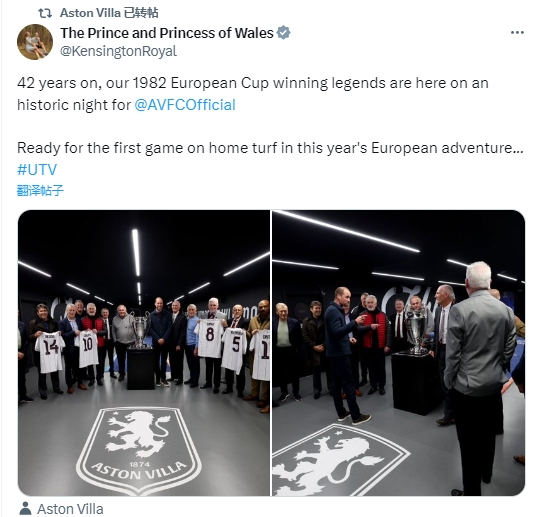Click the tweet text about 1982 European Cup
The image size is (536, 517).
(x=253, y=94)
